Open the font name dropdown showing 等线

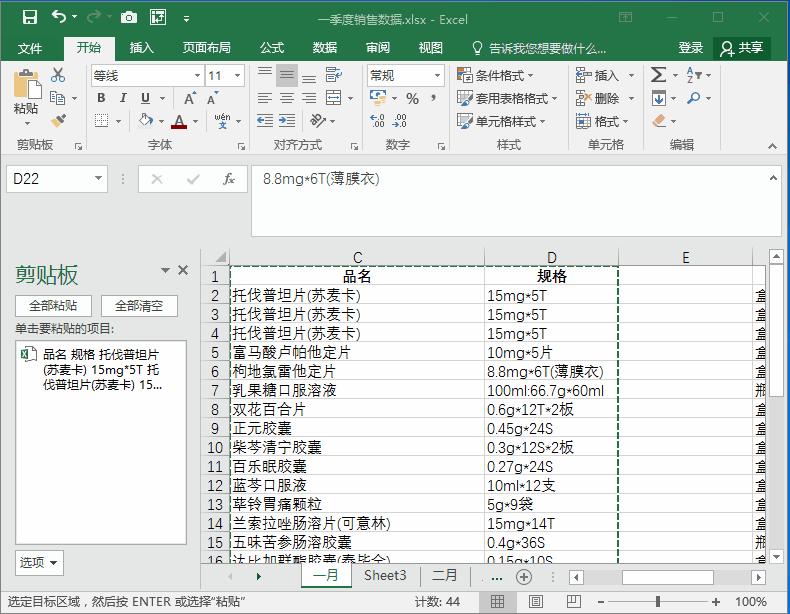tap(198, 76)
